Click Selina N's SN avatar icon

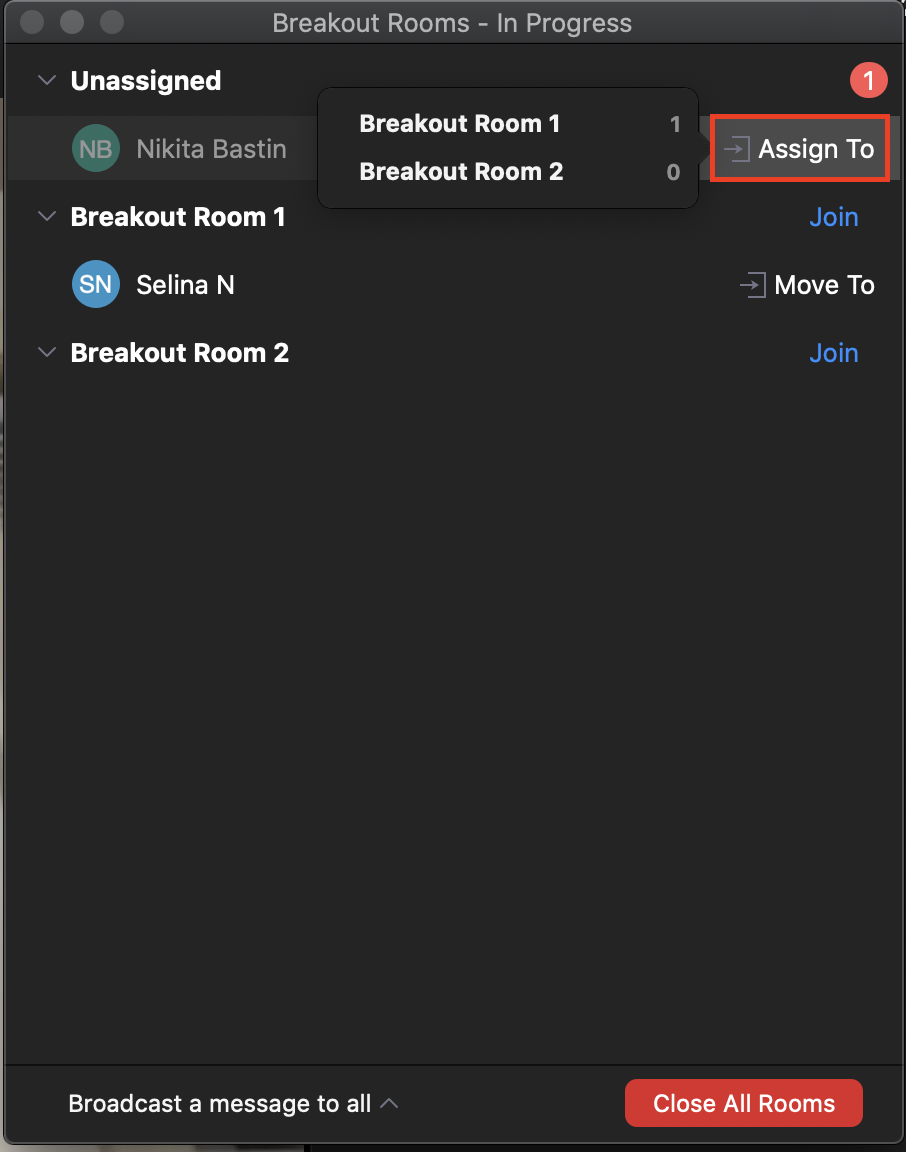[96, 284]
